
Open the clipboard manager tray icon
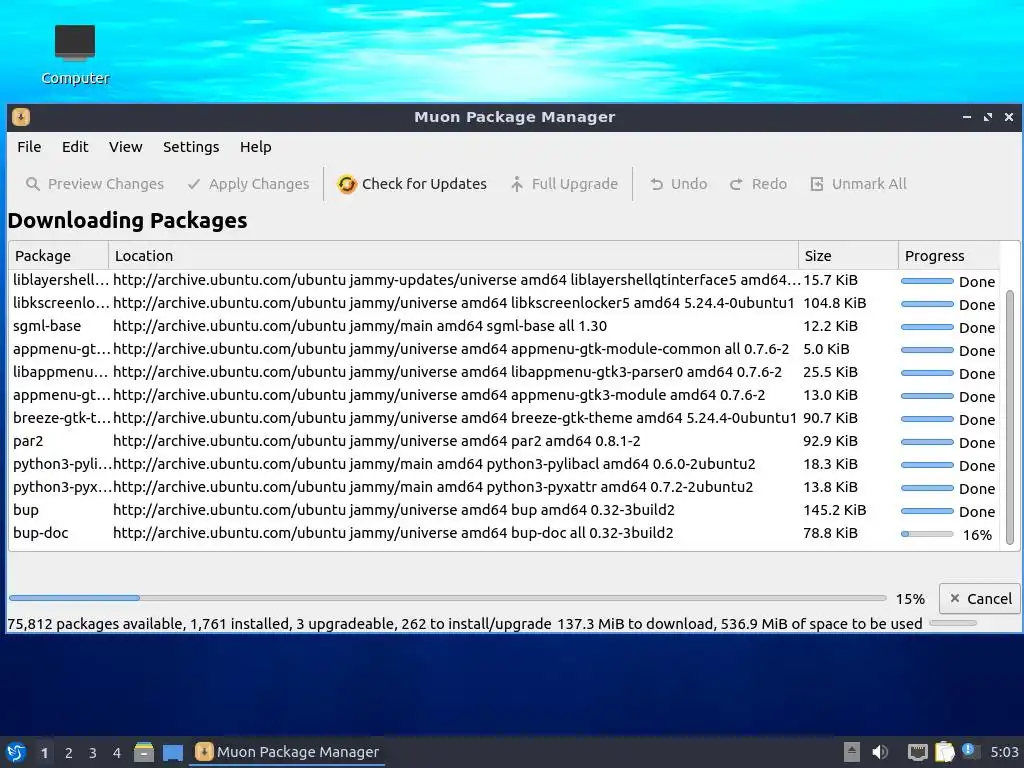(x=944, y=752)
